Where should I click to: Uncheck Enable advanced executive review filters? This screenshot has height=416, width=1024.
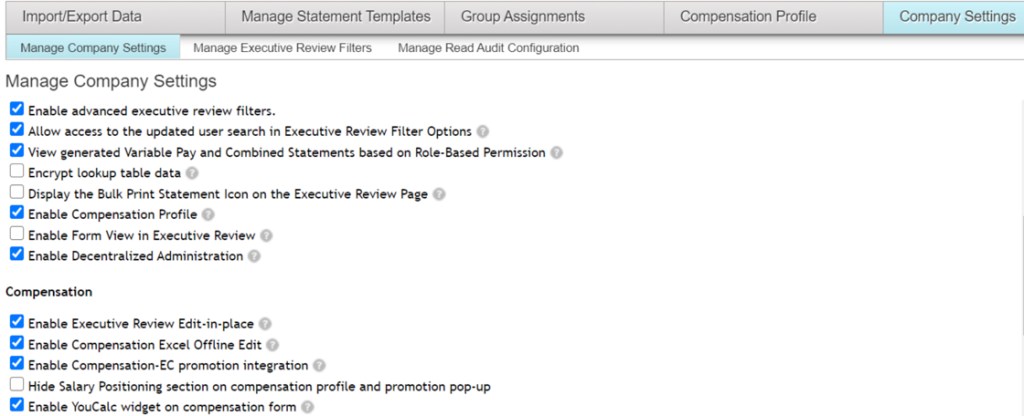[x=16, y=109]
